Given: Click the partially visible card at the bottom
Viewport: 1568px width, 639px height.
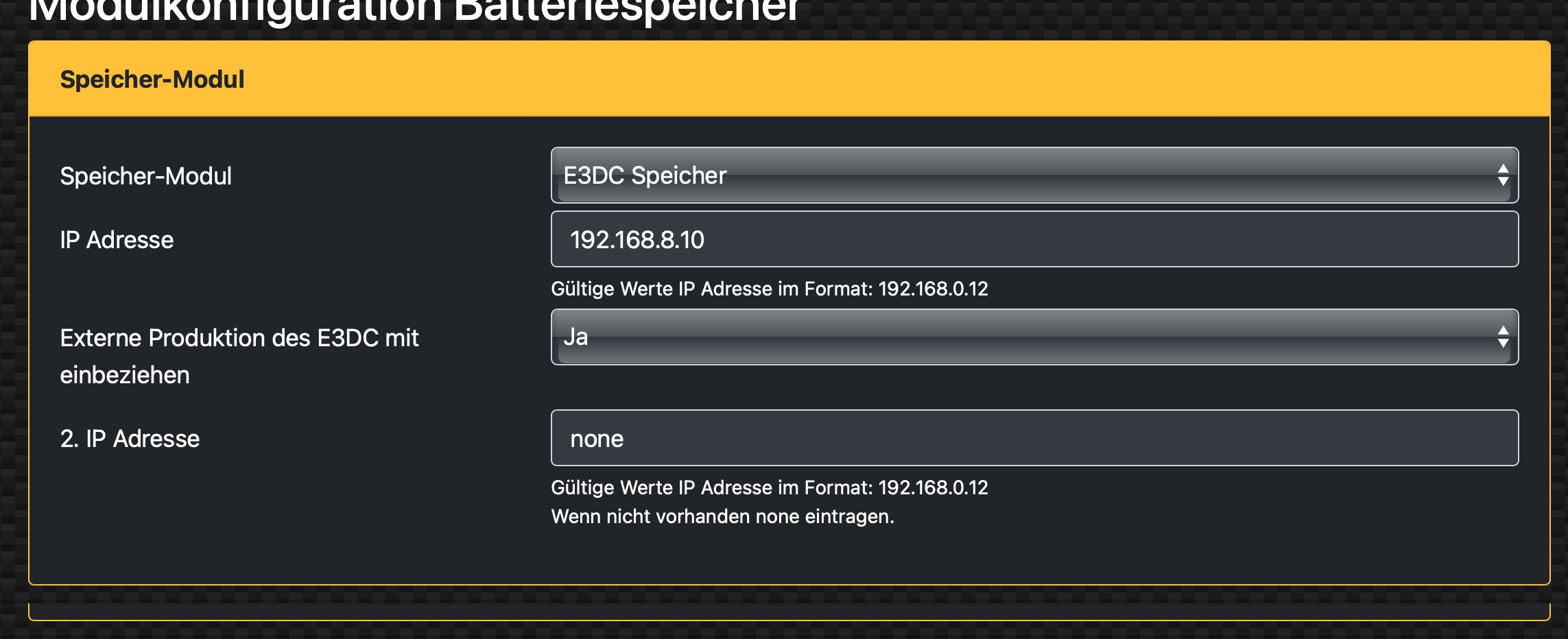Looking at the screenshot, I should tap(789, 611).
